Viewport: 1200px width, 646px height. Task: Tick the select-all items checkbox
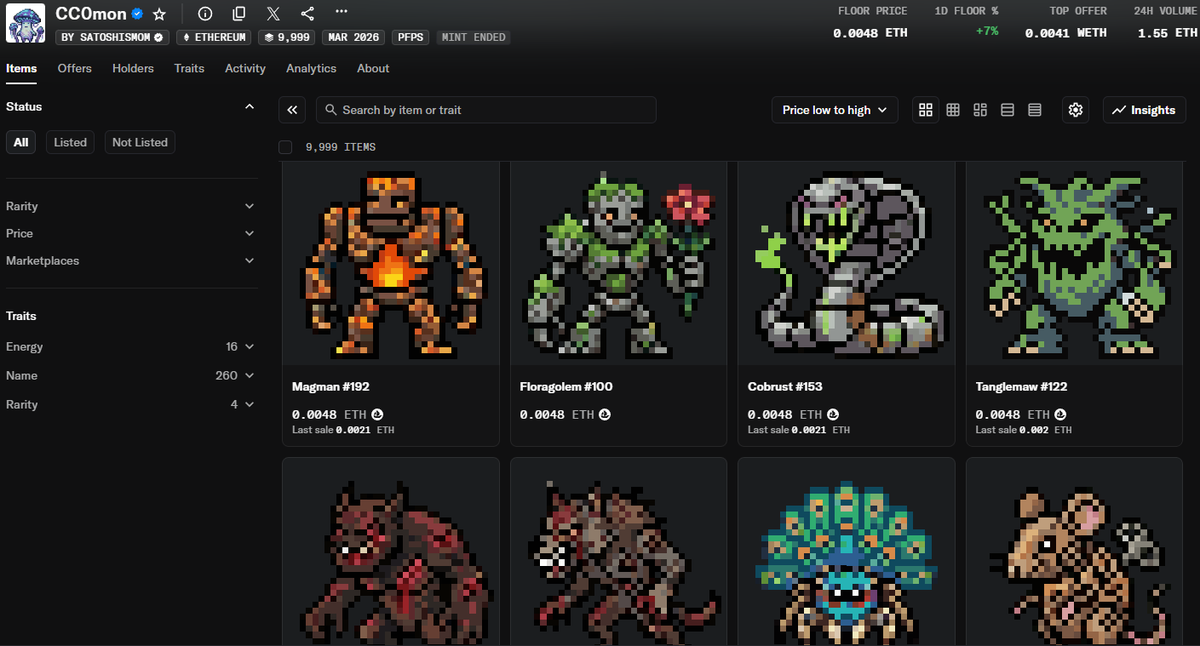285,147
